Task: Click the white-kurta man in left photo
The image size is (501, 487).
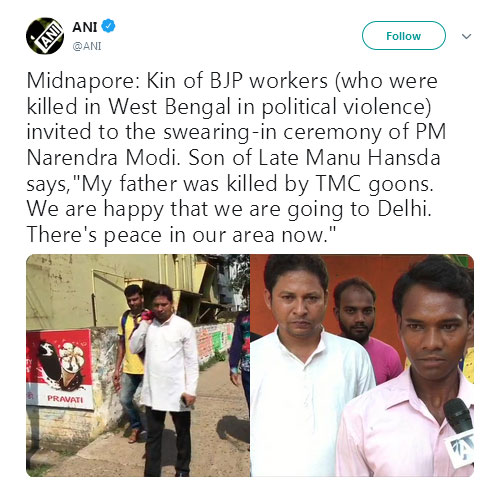Action: click(x=167, y=380)
